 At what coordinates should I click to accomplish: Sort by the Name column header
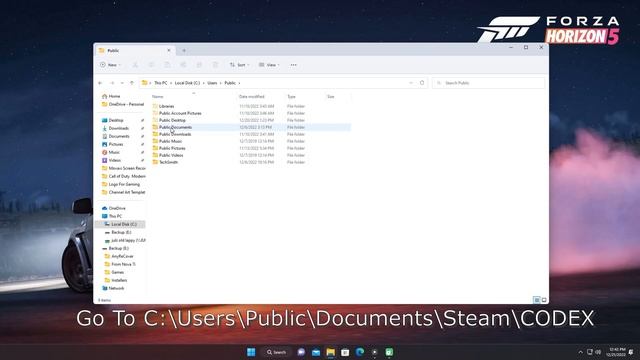(158, 97)
